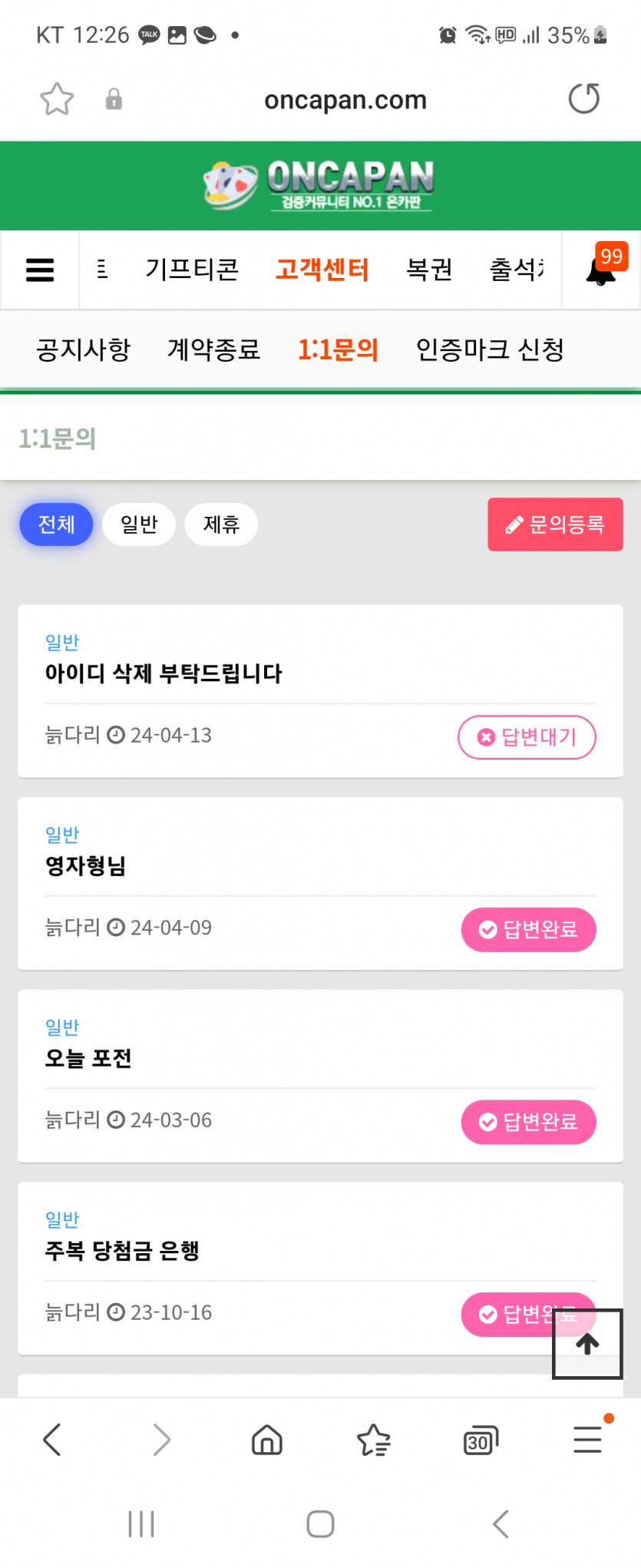Viewport: 641px width, 1568px height.
Task: Open the hamburger side menu
Action: 40,270
